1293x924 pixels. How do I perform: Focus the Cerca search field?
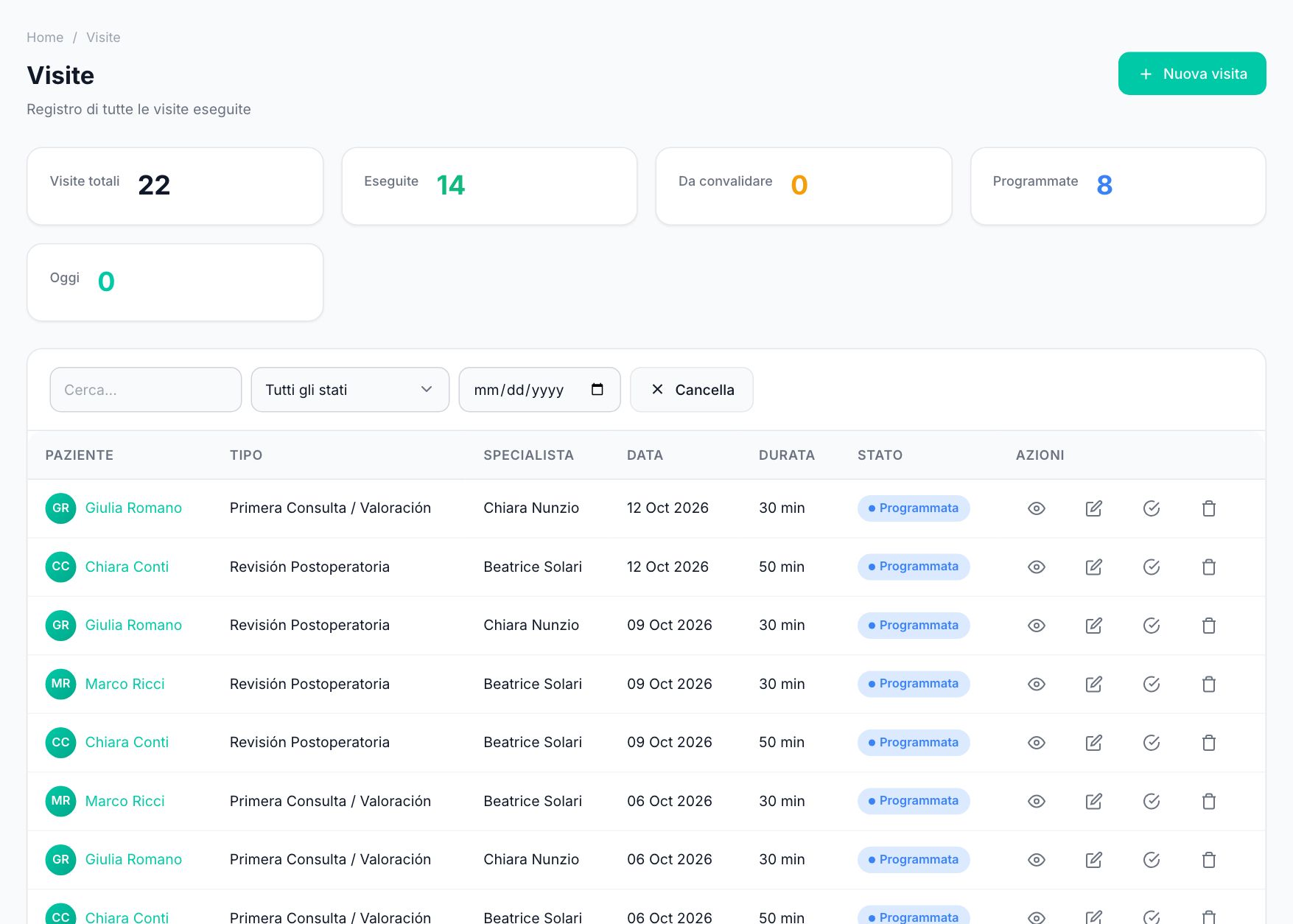click(145, 390)
